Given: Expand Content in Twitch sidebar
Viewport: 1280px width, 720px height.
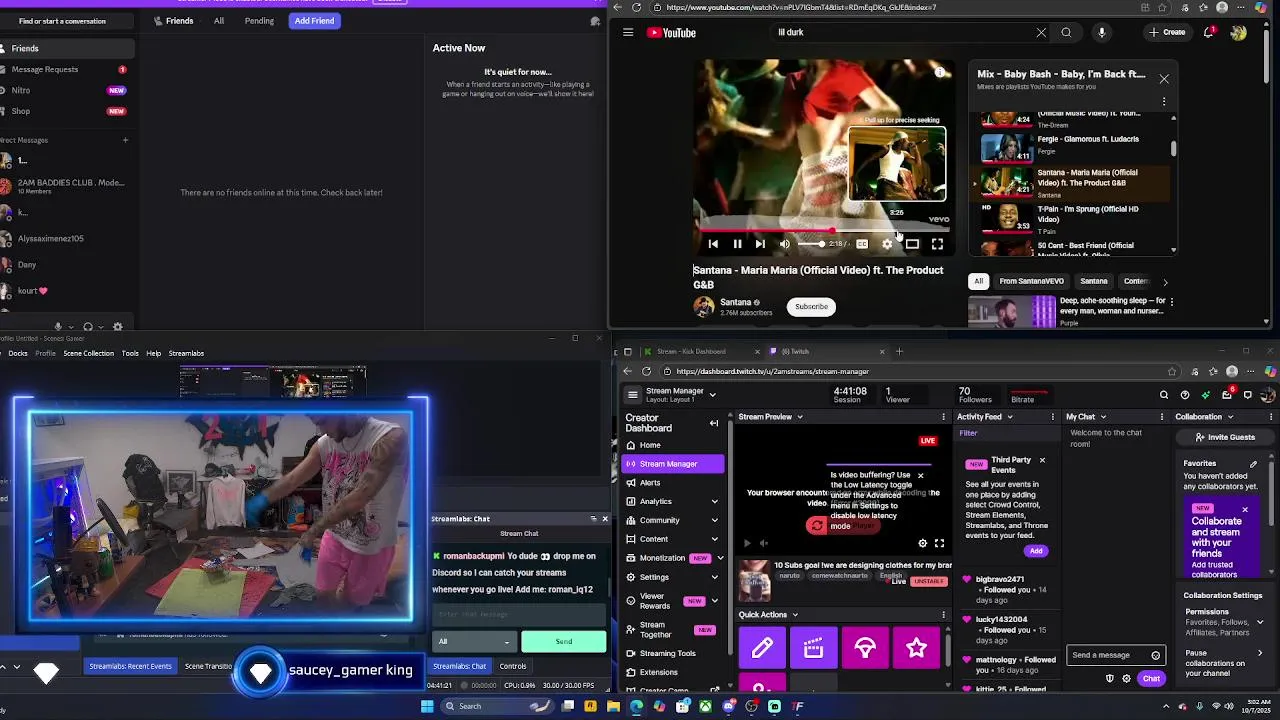Looking at the screenshot, I should click(714, 539).
